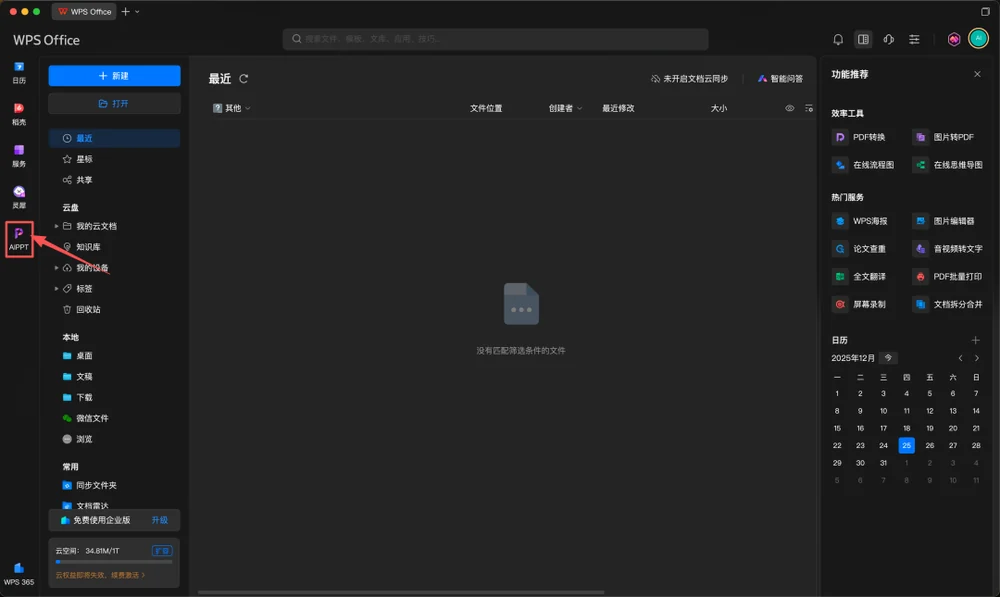Select 最近 in the navigation list
This screenshot has height=597, width=1000.
(x=114, y=138)
